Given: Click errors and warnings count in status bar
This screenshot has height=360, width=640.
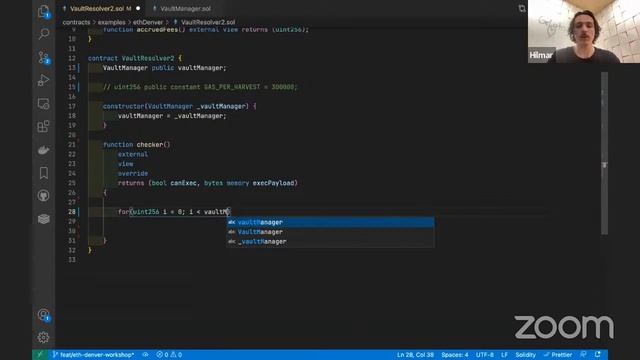Looking at the screenshot, I should pyautogui.click(x=169, y=355).
